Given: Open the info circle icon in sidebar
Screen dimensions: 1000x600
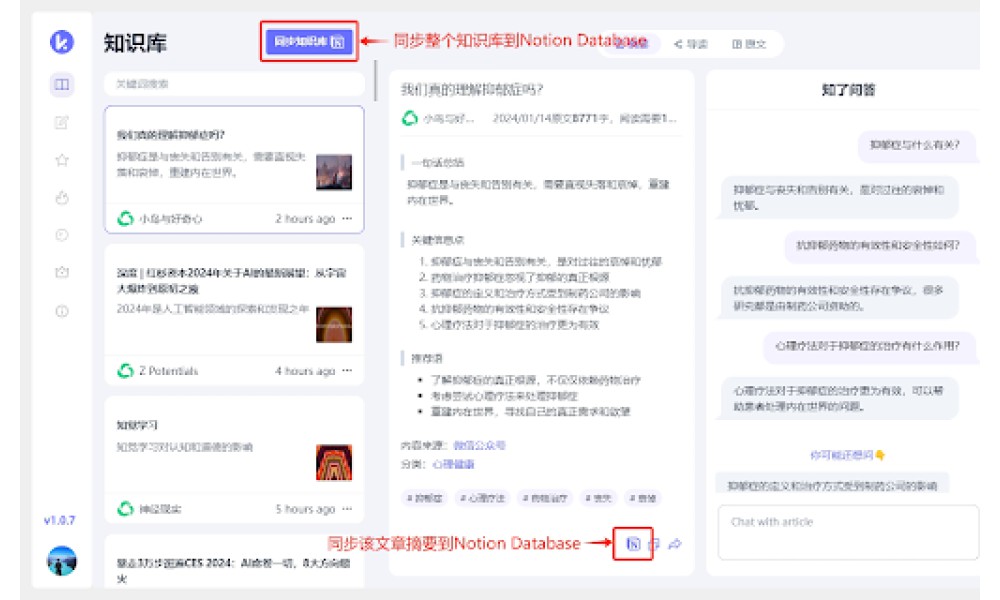Looking at the screenshot, I should point(62,312).
